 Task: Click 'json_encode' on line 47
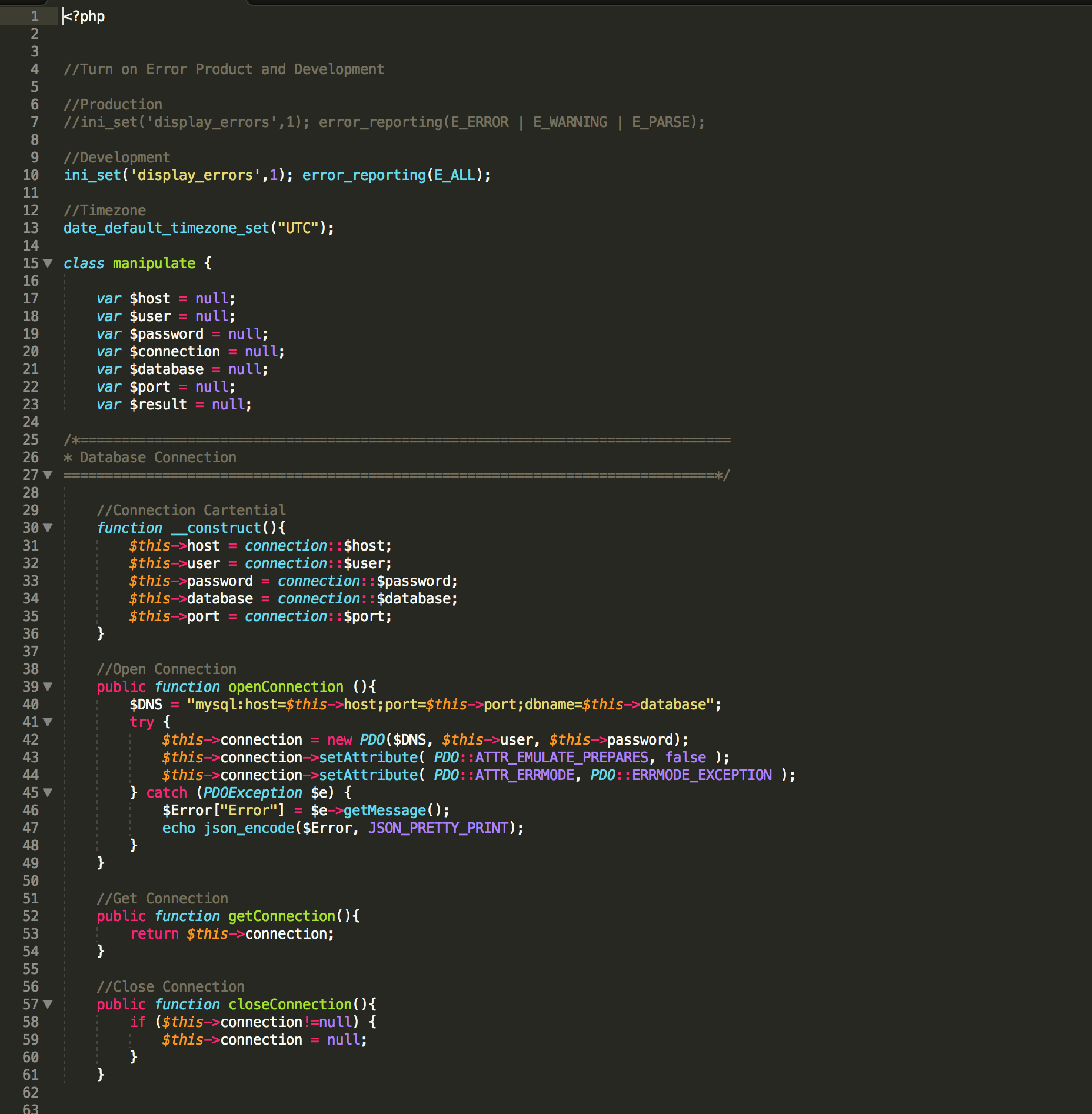(249, 828)
